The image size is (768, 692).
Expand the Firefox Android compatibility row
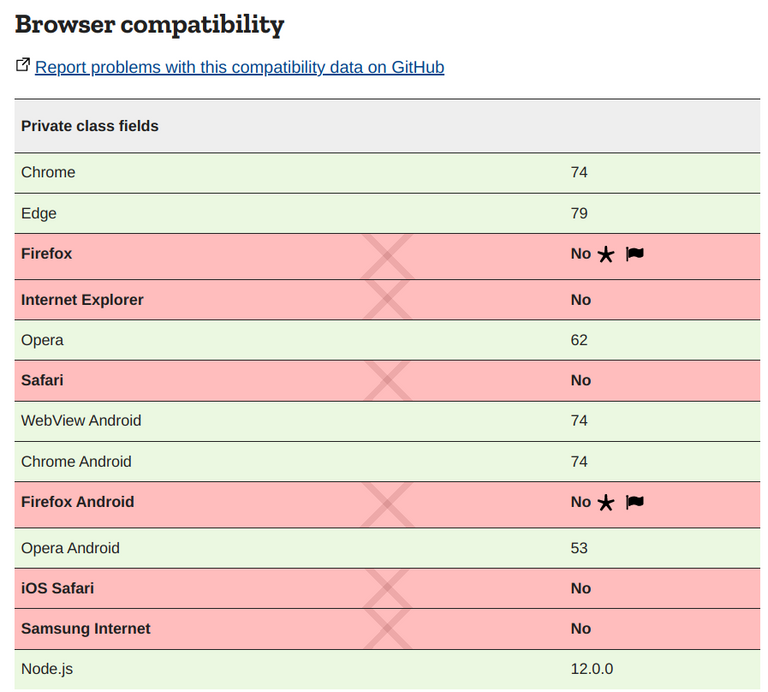77,502
